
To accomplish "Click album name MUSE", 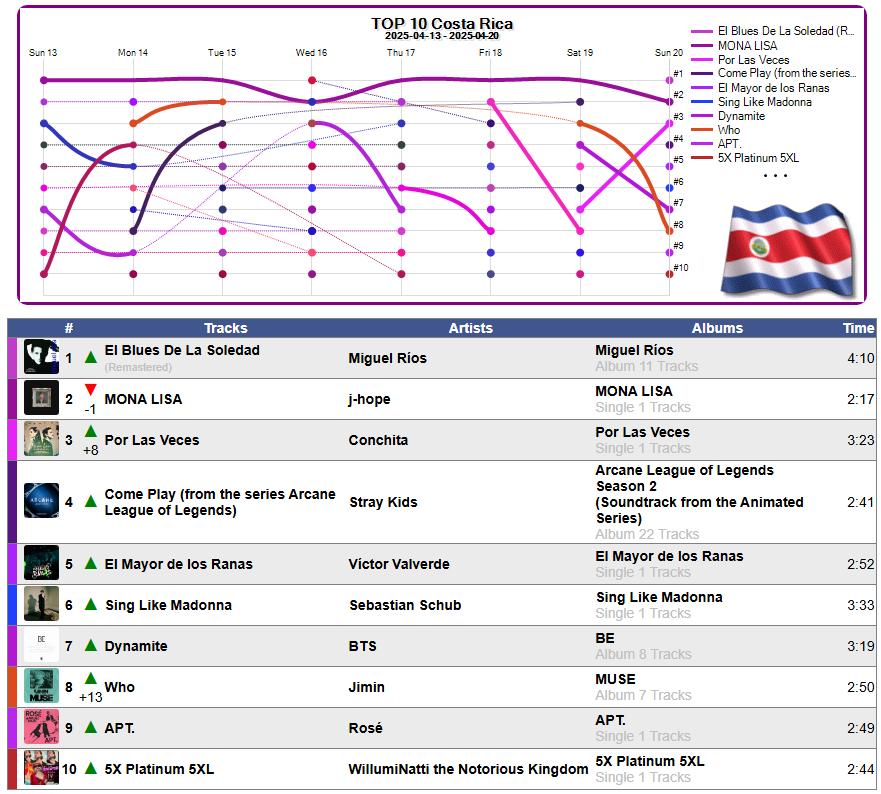I will click(615, 679).
